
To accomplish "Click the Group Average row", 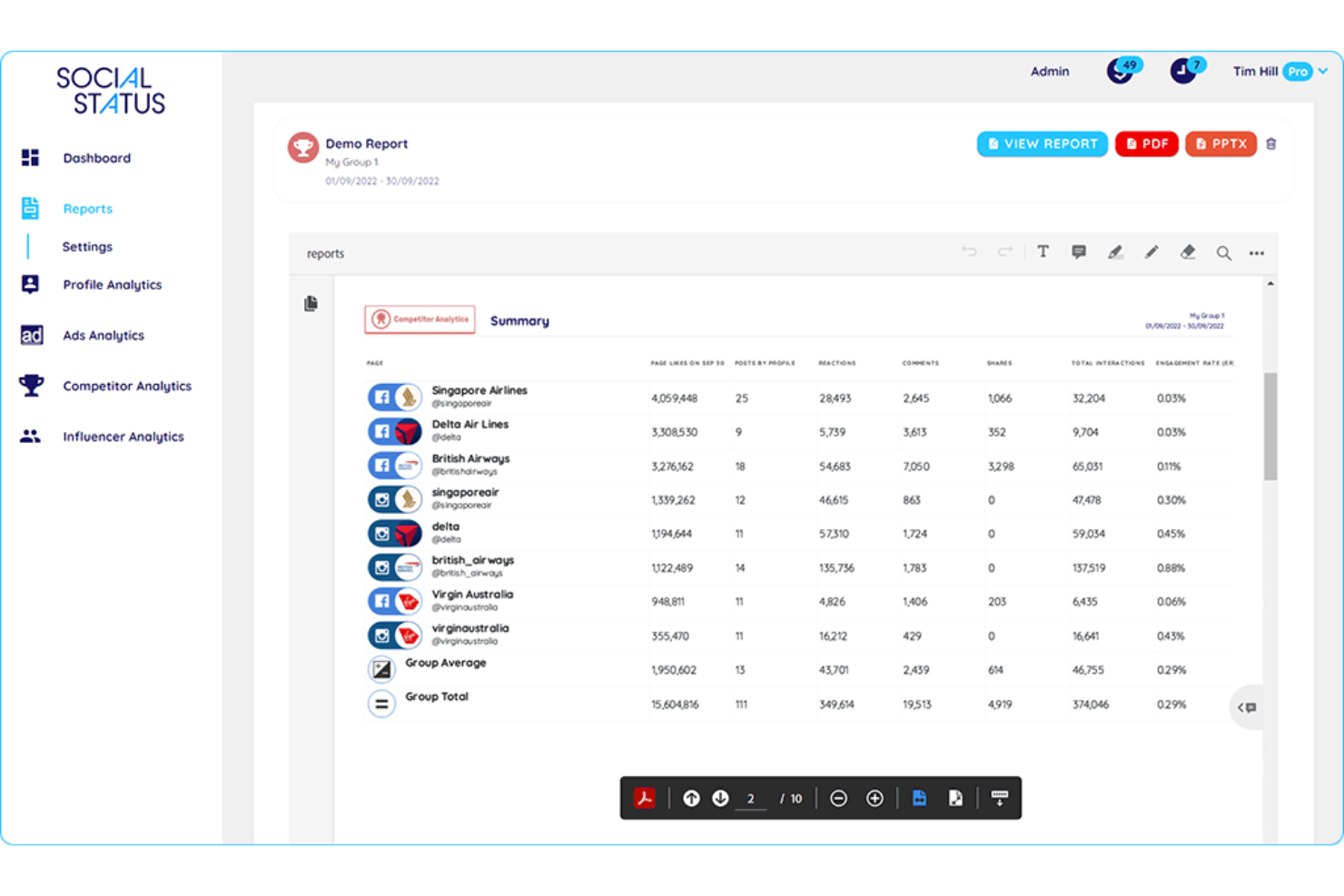I will pyautogui.click(x=799, y=670).
